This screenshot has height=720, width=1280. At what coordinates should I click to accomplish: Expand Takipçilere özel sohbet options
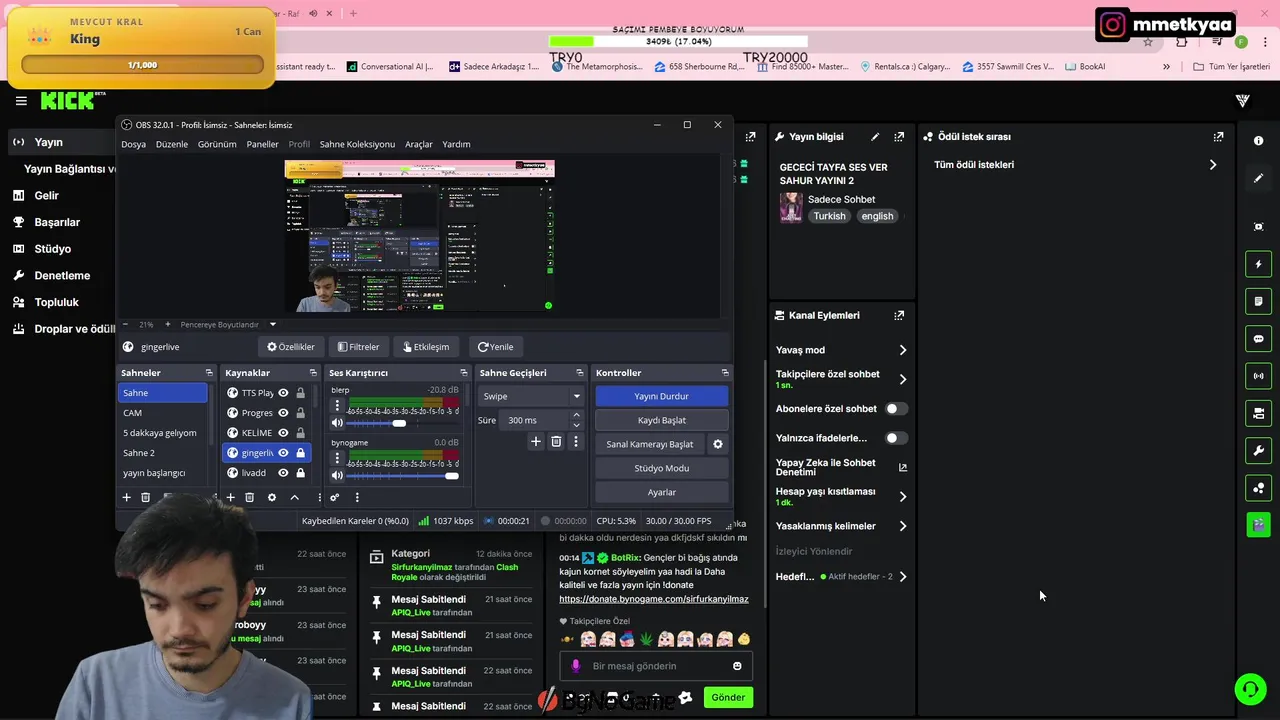(x=902, y=379)
